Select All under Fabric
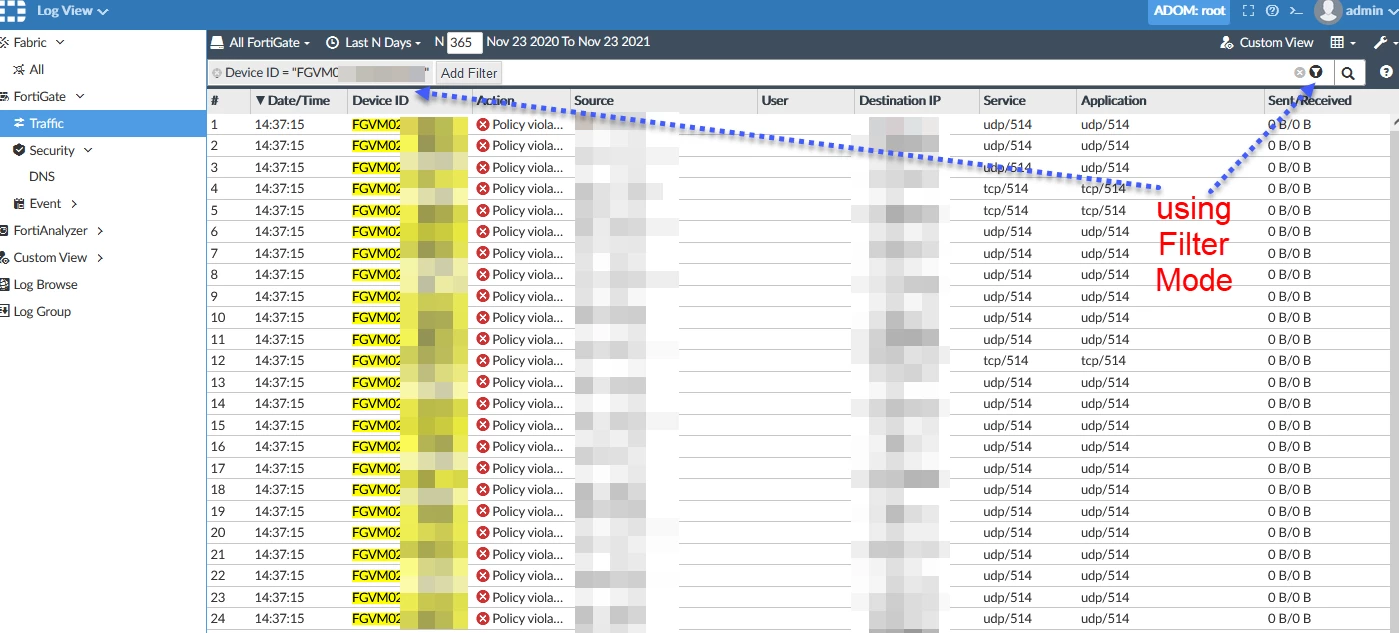Viewport: 1399px width, 633px height. 36,70
